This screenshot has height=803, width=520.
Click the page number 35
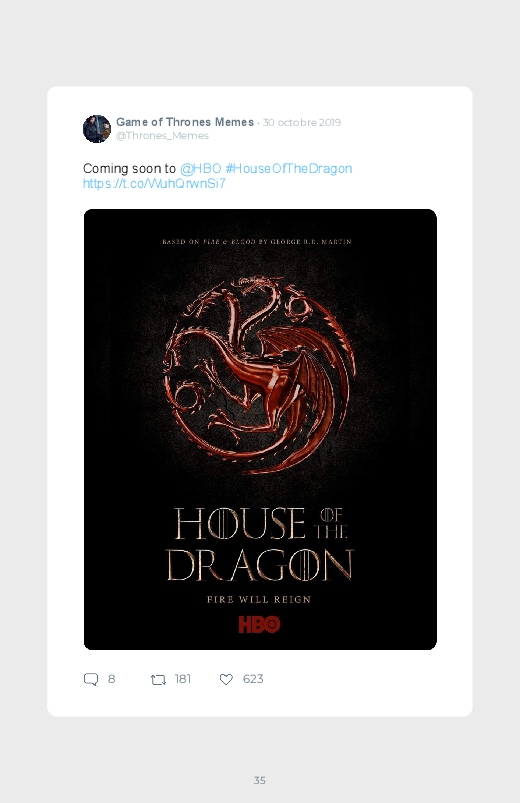pos(260,780)
